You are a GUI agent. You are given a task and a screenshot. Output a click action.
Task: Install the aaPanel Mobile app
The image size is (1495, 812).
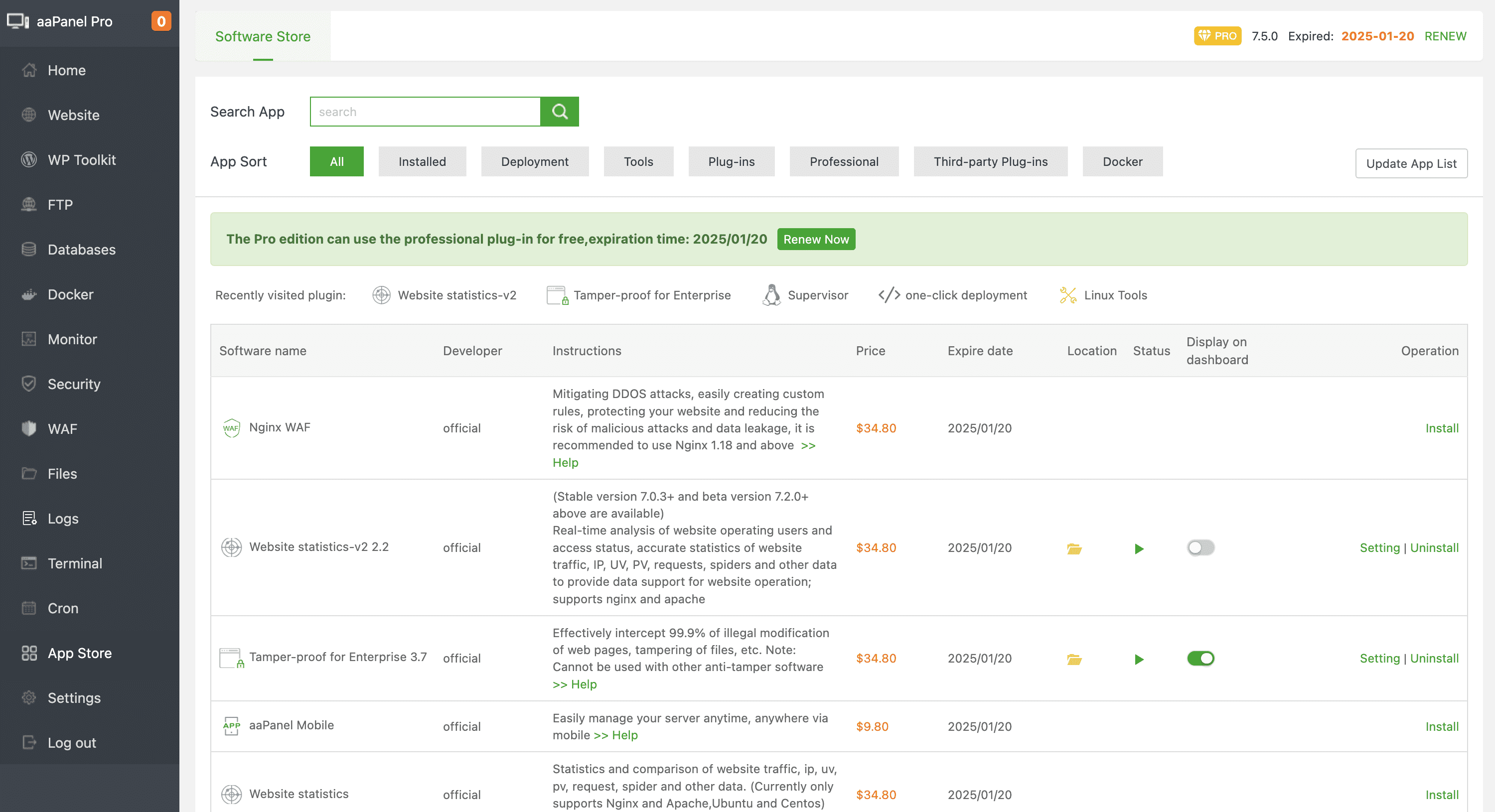point(1442,727)
